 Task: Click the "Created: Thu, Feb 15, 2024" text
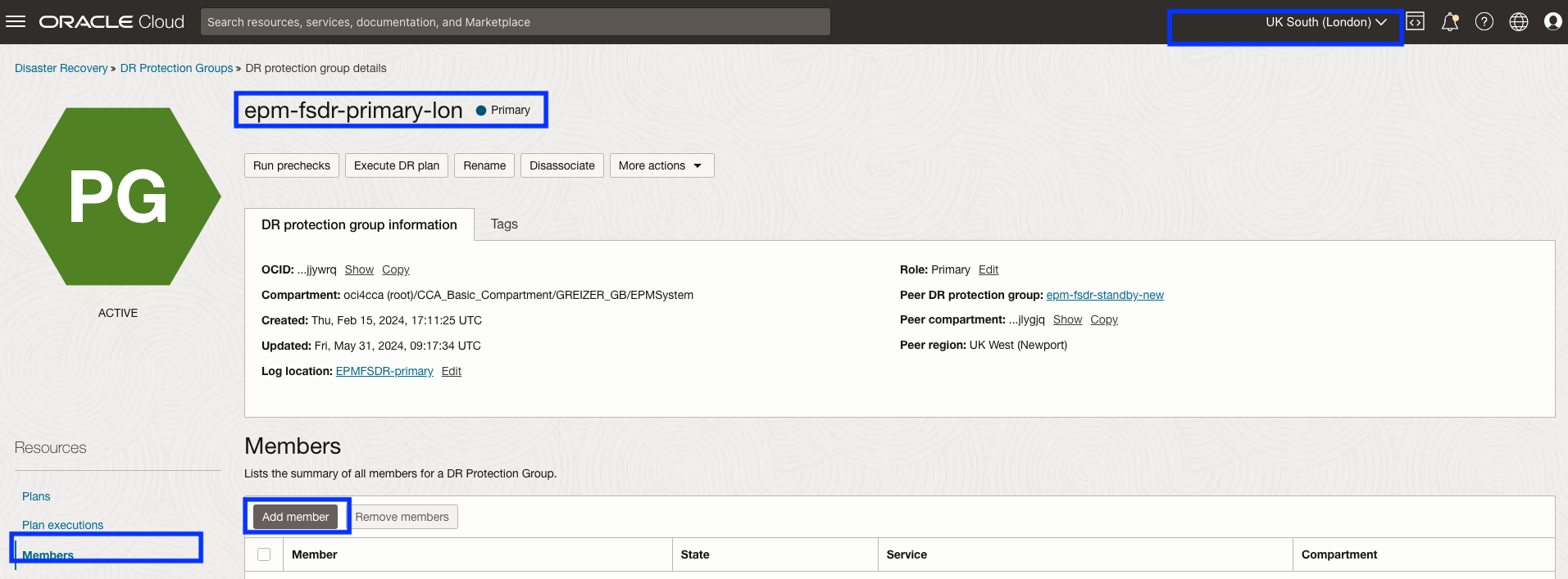[371, 320]
